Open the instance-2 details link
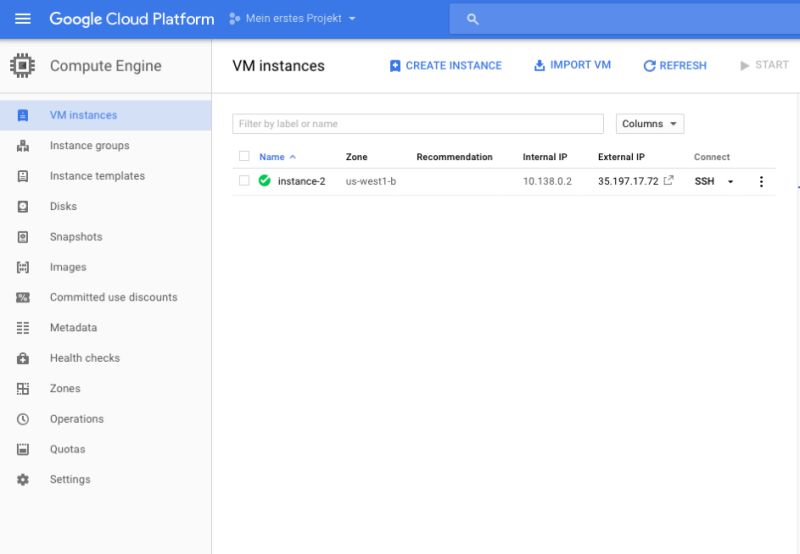The height and width of the screenshot is (554, 800). click(x=302, y=181)
